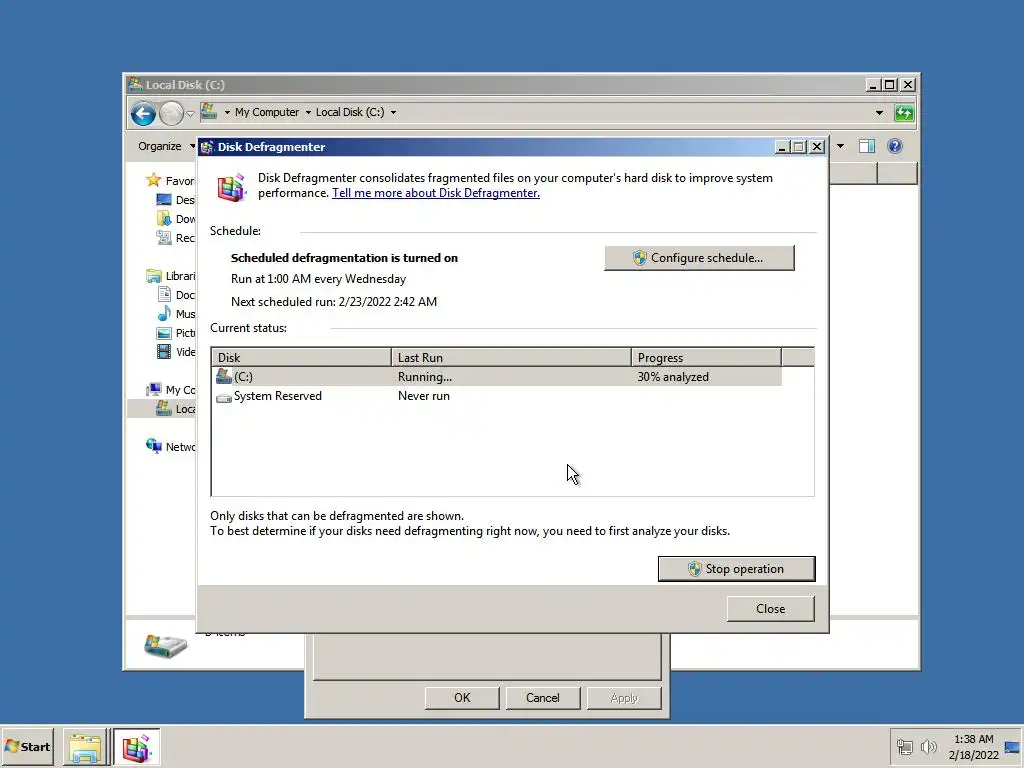
Task: Sort by the Last Run column header
Action: tap(511, 358)
